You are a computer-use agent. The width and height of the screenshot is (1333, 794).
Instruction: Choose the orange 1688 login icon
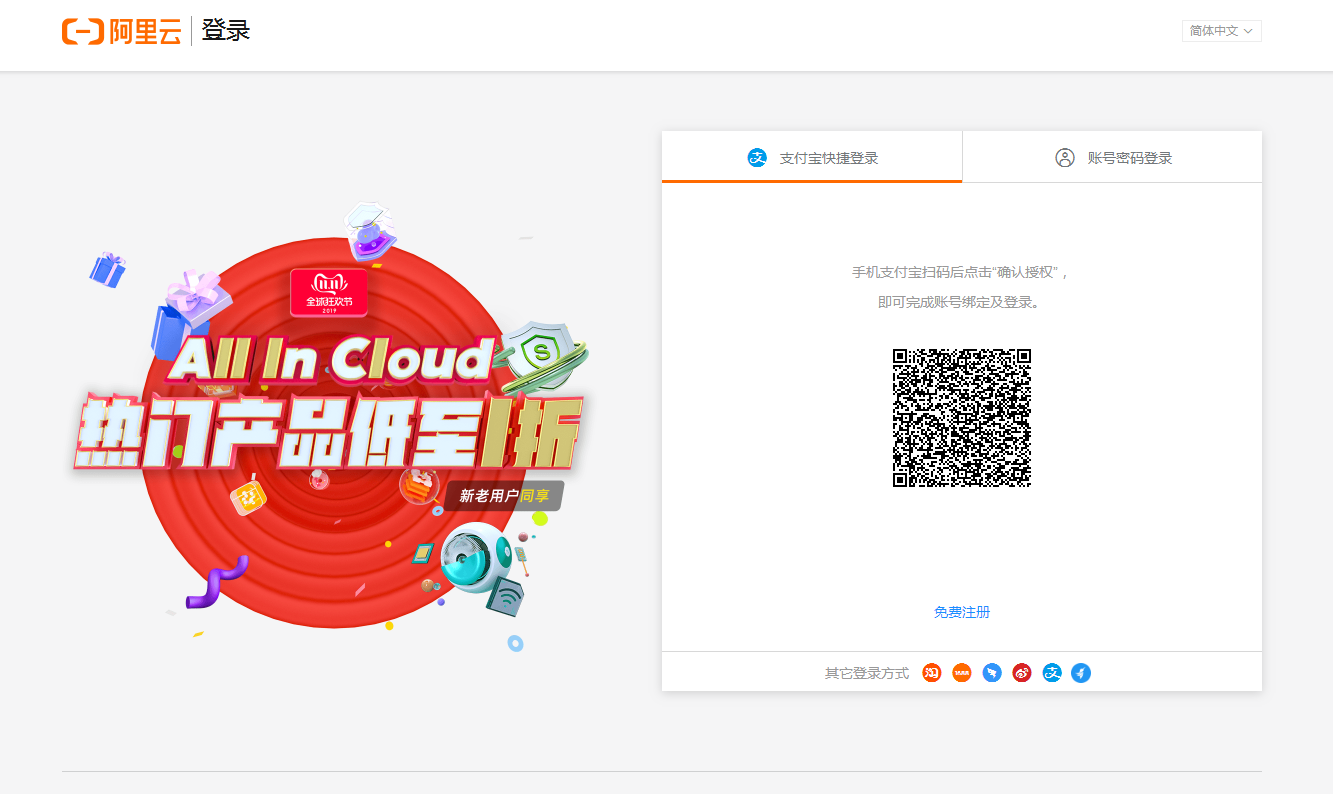(962, 673)
